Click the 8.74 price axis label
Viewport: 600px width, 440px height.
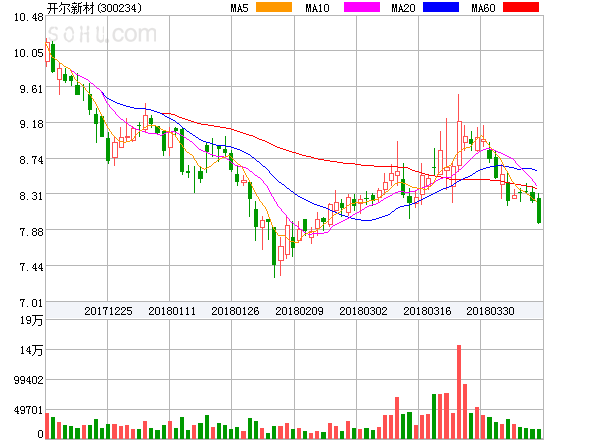coord(31,160)
